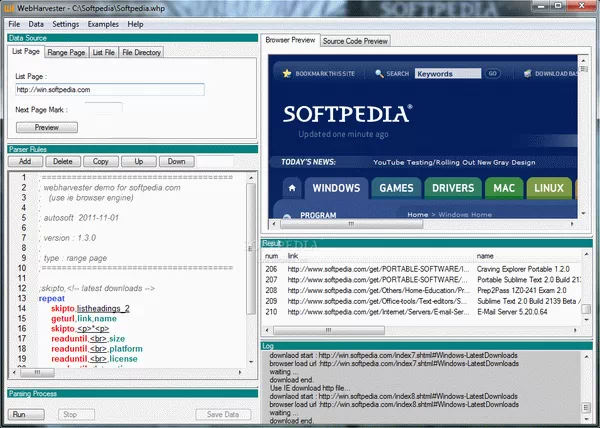Click the bookmark star icon on Softpedia page

tap(287, 74)
